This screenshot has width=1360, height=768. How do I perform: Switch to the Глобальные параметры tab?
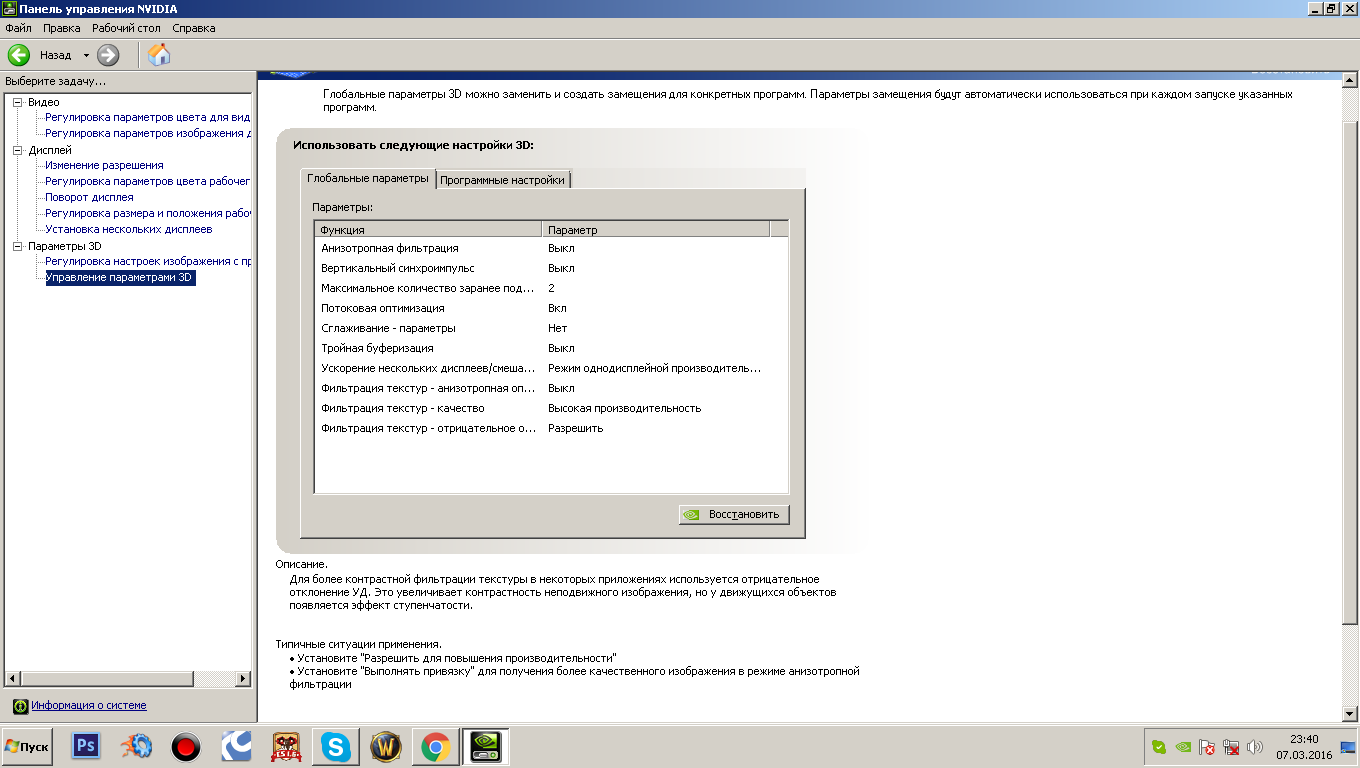coord(368,178)
